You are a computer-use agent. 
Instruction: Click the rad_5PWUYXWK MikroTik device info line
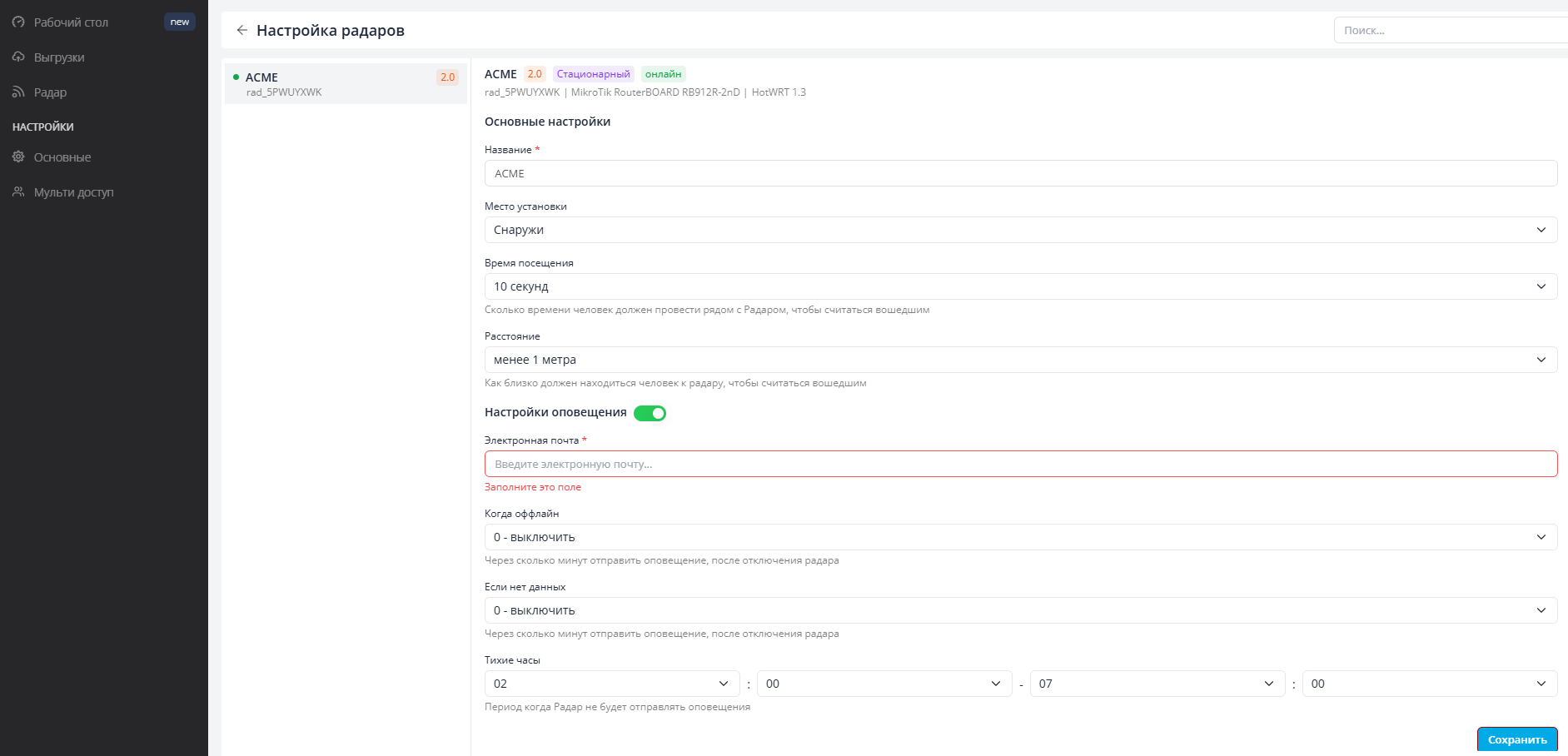[645, 92]
